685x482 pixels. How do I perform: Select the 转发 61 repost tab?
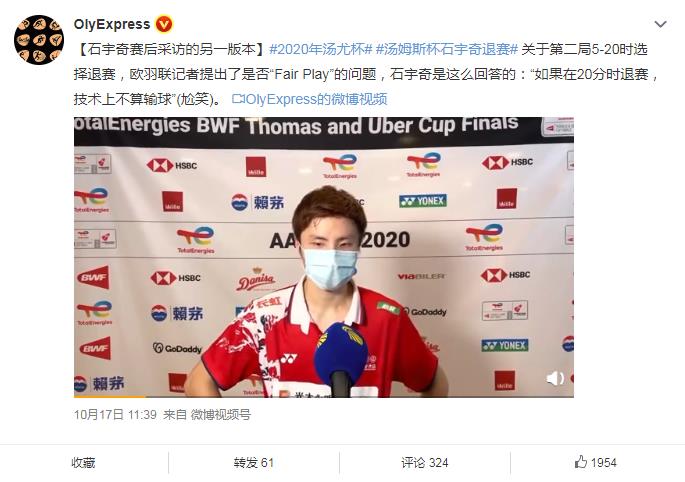coord(253,463)
